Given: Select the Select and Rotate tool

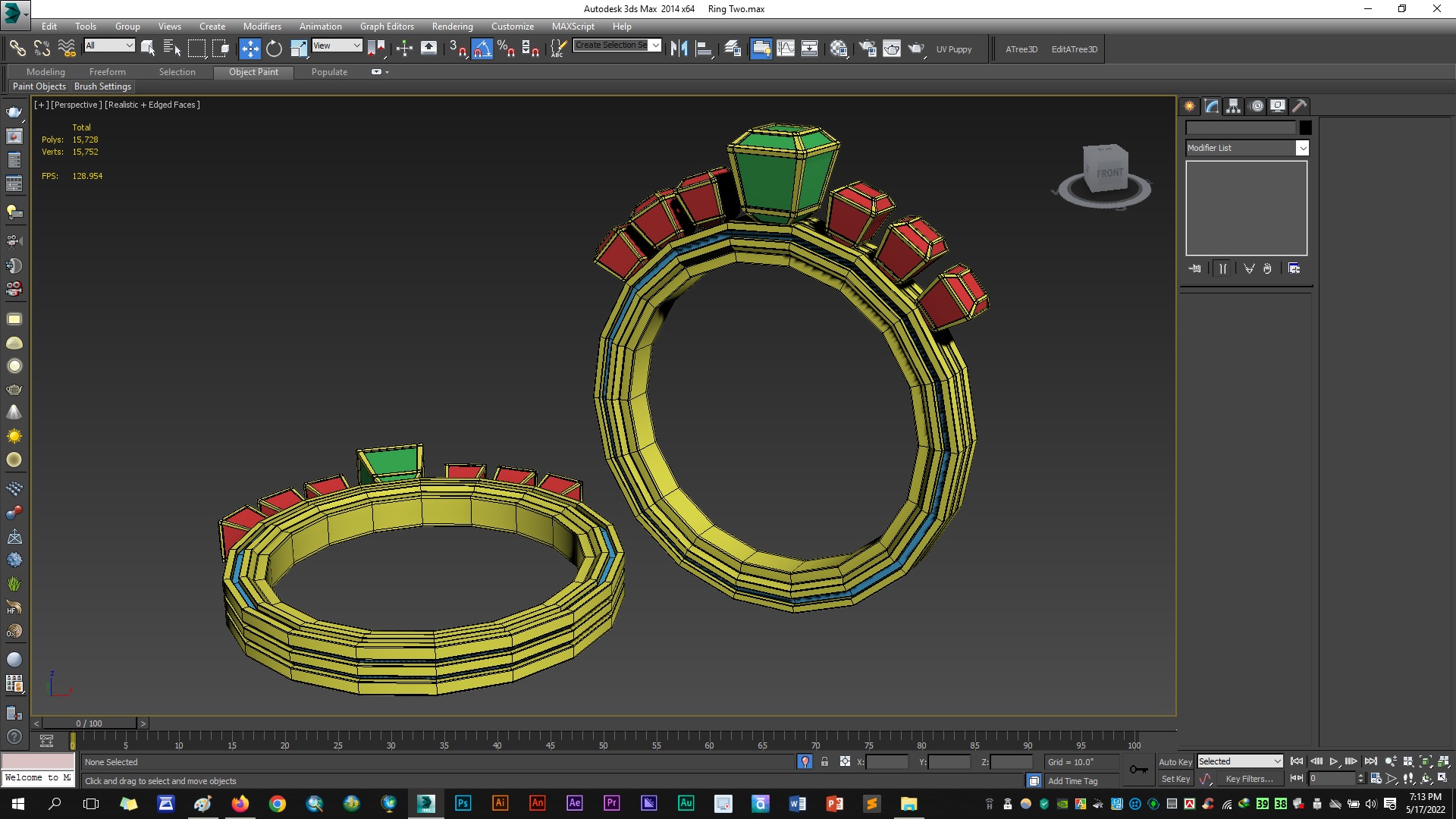Looking at the screenshot, I should [274, 49].
